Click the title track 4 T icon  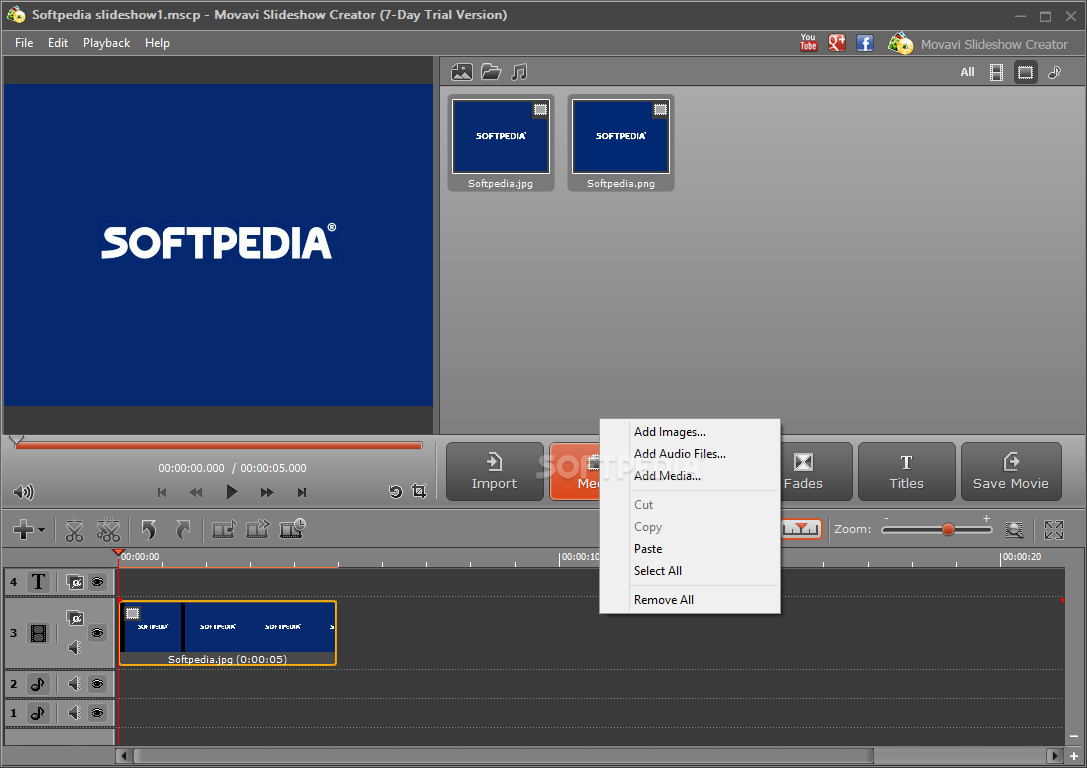[38, 582]
